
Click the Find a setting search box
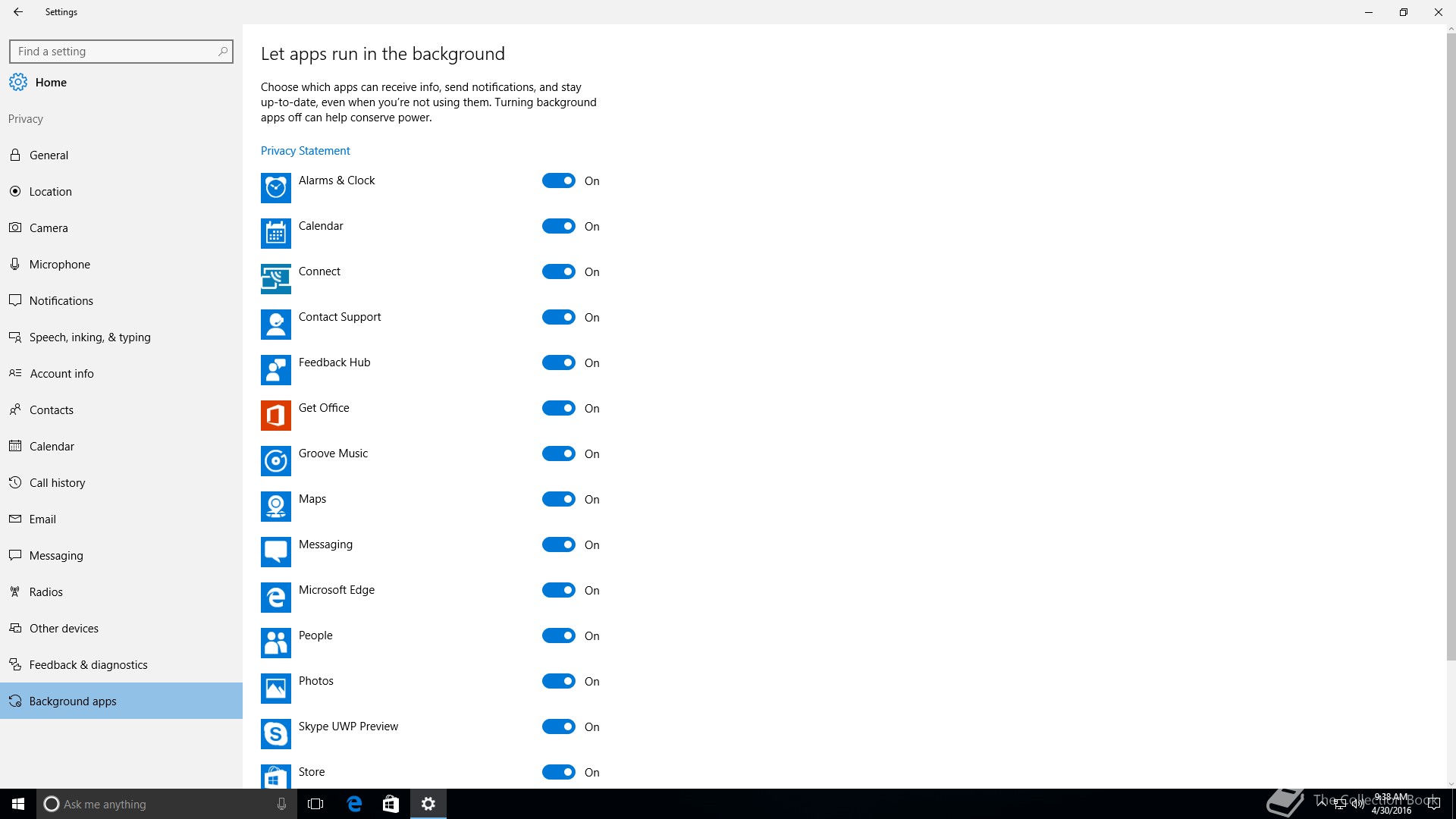coord(121,52)
